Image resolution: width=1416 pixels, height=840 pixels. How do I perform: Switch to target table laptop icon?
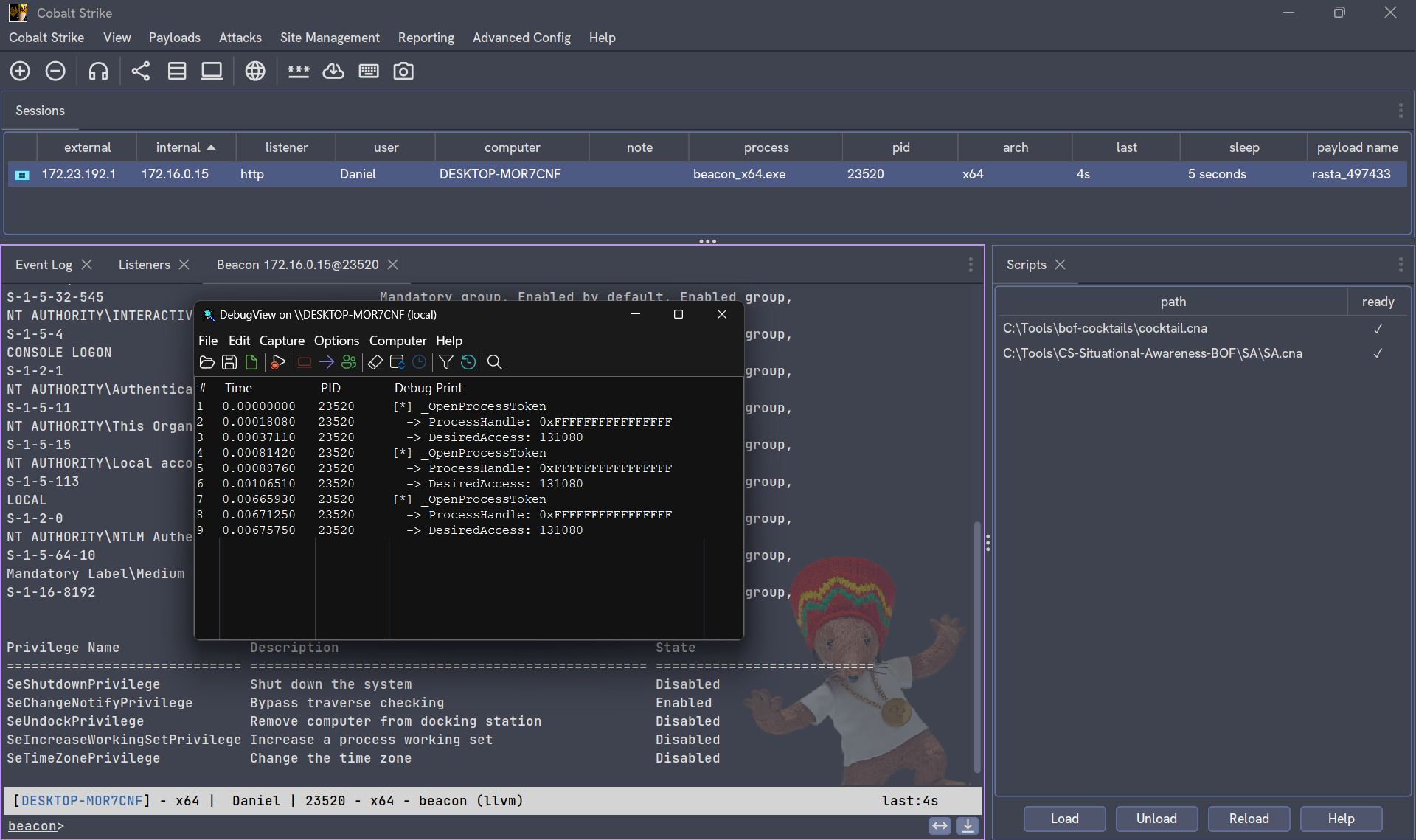pyautogui.click(x=212, y=71)
